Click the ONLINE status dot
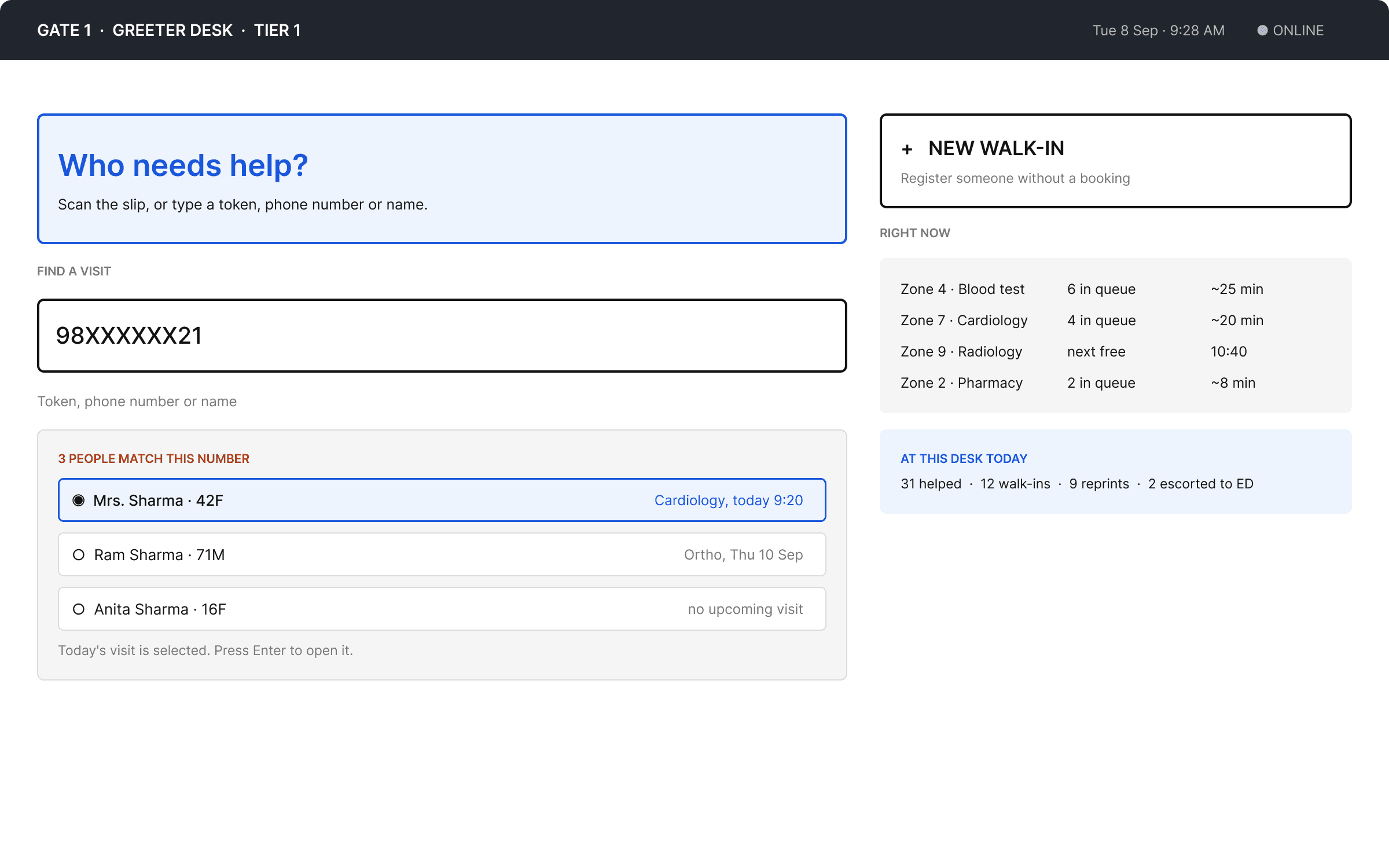The width and height of the screenshot is (1389, 868). click(1262, 30)
